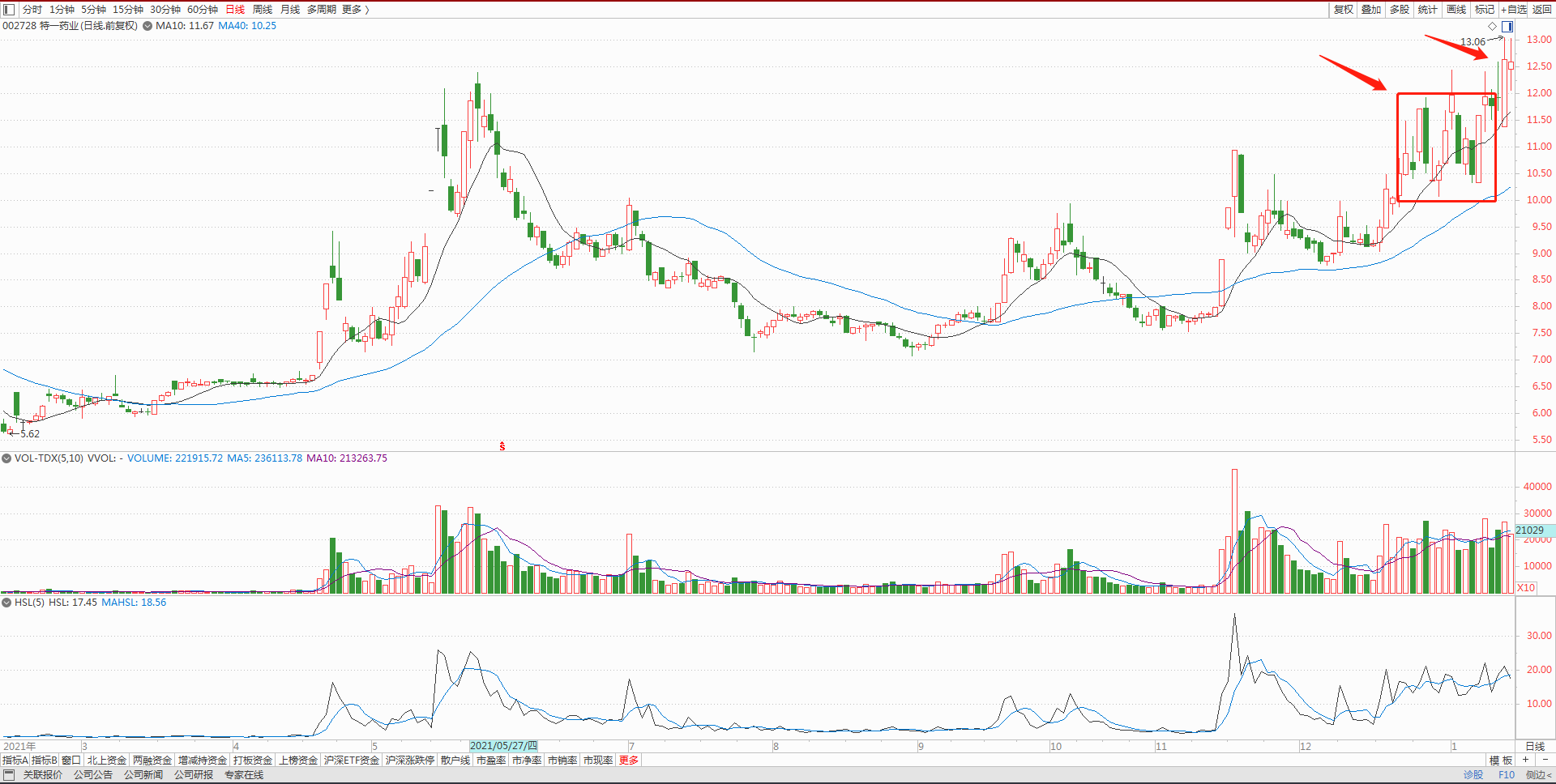1556x784 pixels.
Task: Show the 散户线 indicator
Action: tap(455, 761)
